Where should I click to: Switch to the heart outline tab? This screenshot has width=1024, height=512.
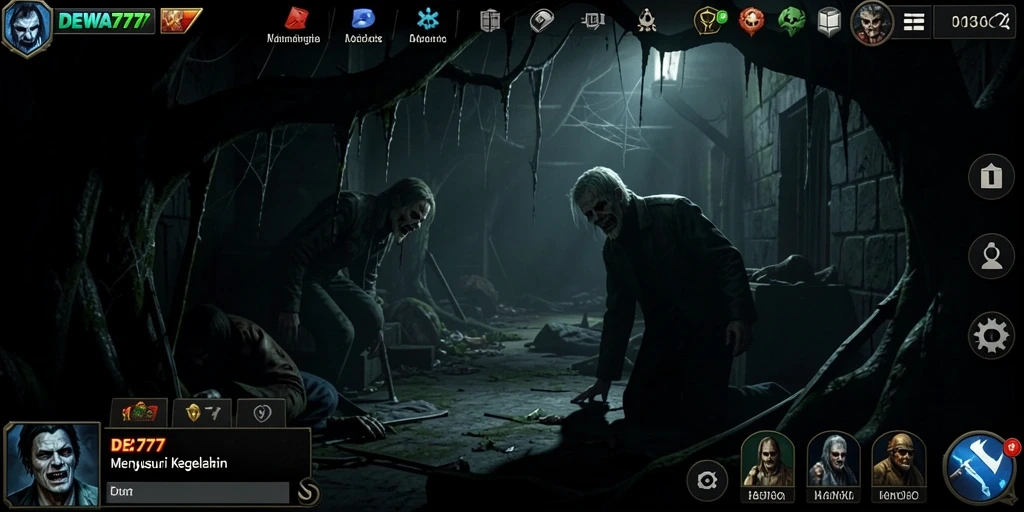point(261,413)
